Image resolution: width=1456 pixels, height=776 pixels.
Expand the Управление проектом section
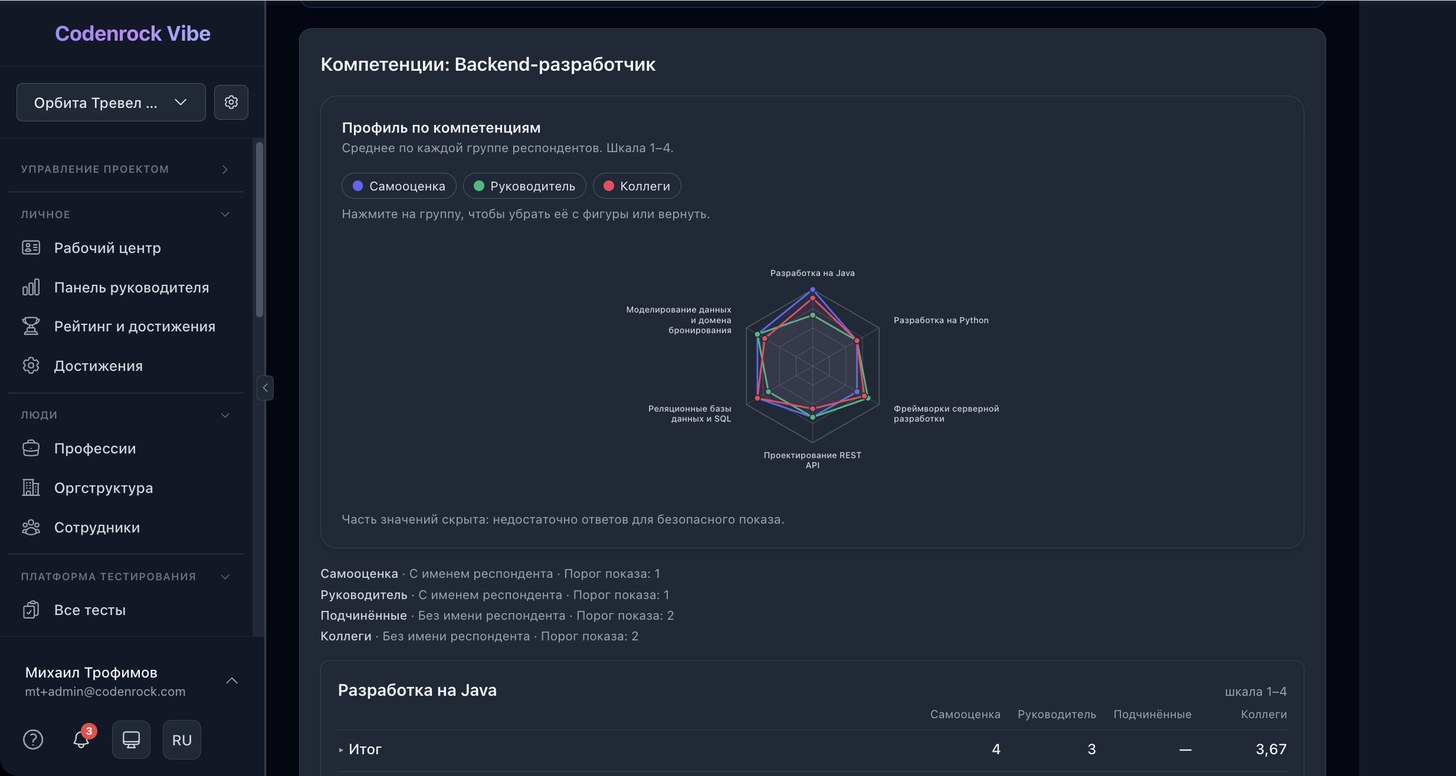point(126,169)
